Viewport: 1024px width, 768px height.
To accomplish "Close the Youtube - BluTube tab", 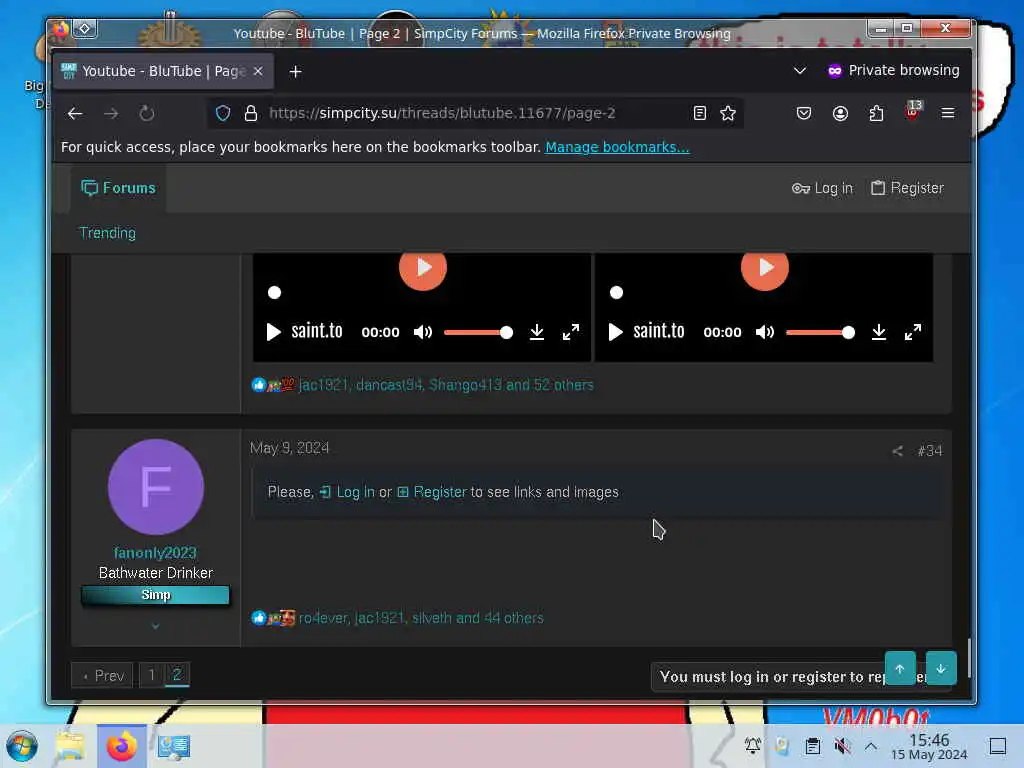I will click(x=258, y=71).
